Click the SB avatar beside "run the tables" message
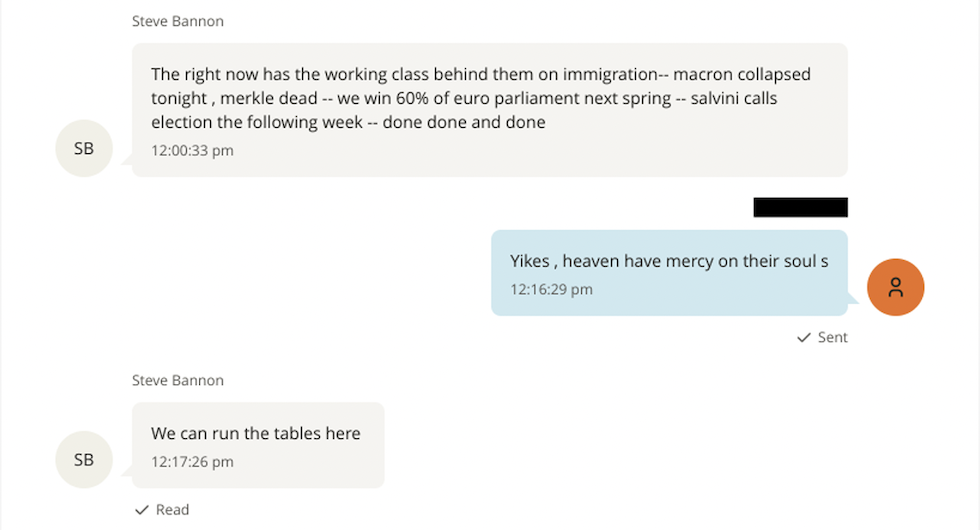Viewport: 980px width, 530px height. click(84, 459)
